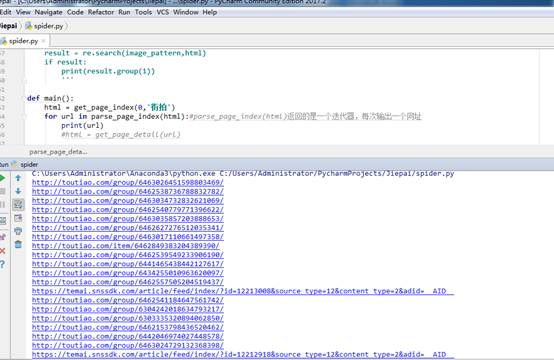Open toutiao group link ending 0097
Viewport: 554px width, 360px height.
tap(128, 273)
